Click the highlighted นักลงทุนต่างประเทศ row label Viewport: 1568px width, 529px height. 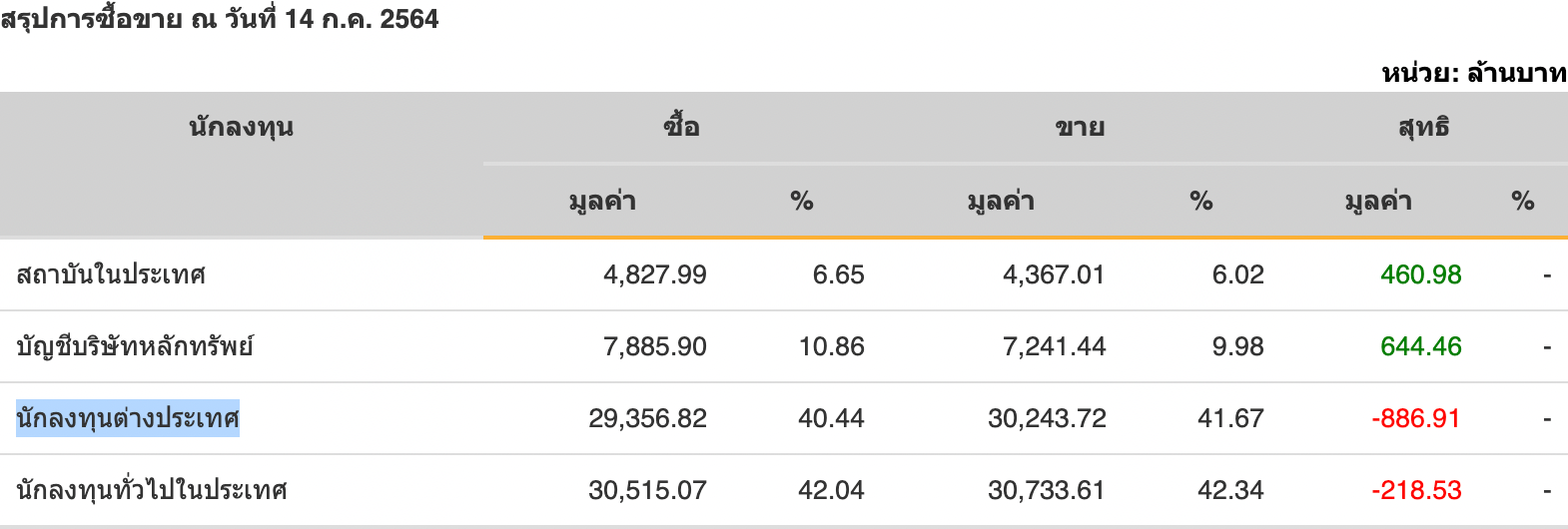128,418
